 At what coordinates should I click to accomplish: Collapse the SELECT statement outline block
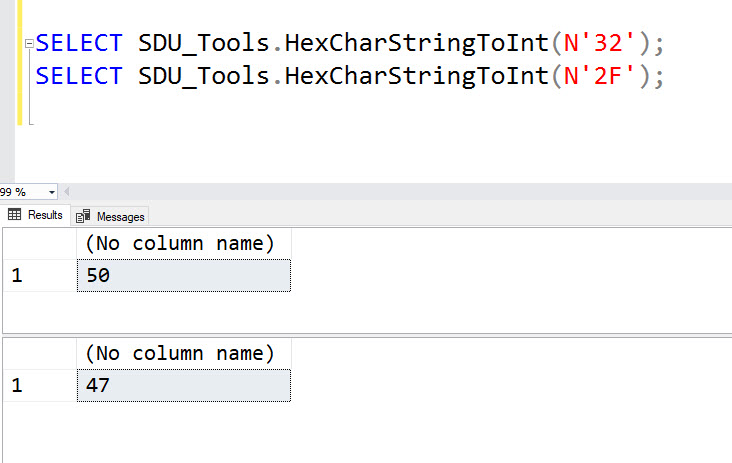pos(29,43)
